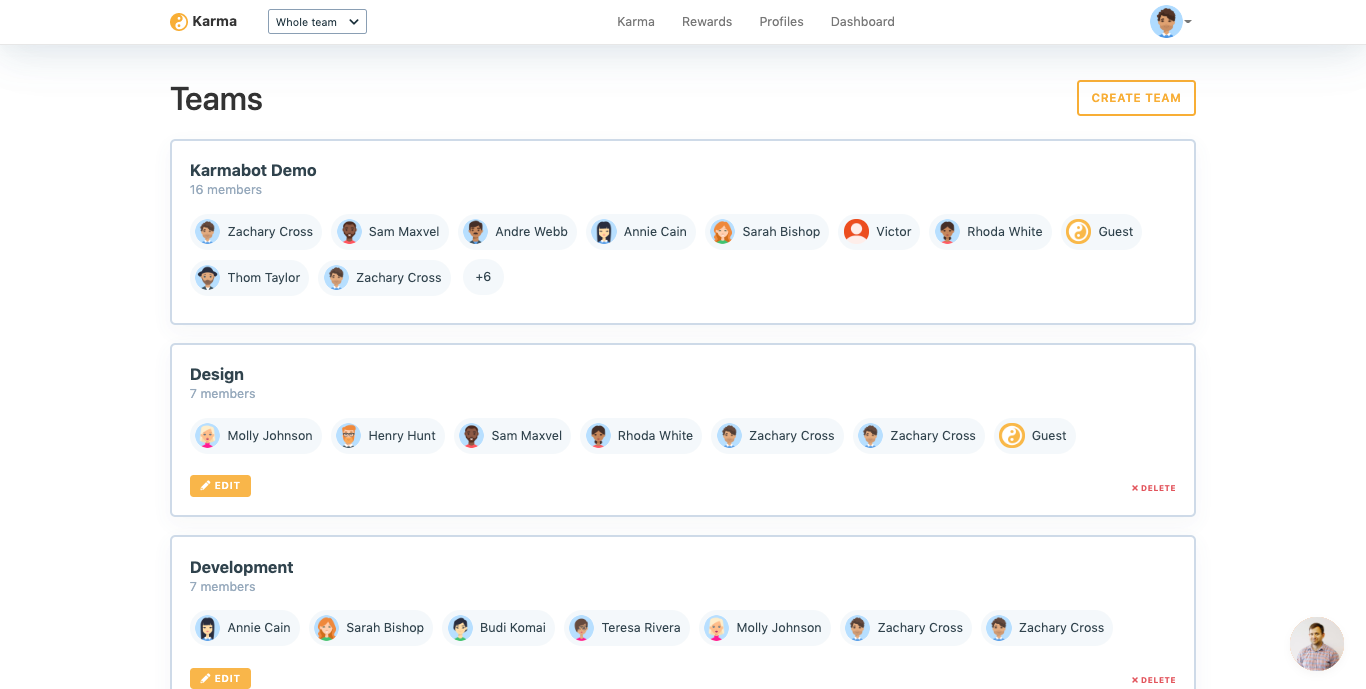The image size is (1366, 689).
Task: Click Budi Komai's avatar icon
Action: click(460, 628)
